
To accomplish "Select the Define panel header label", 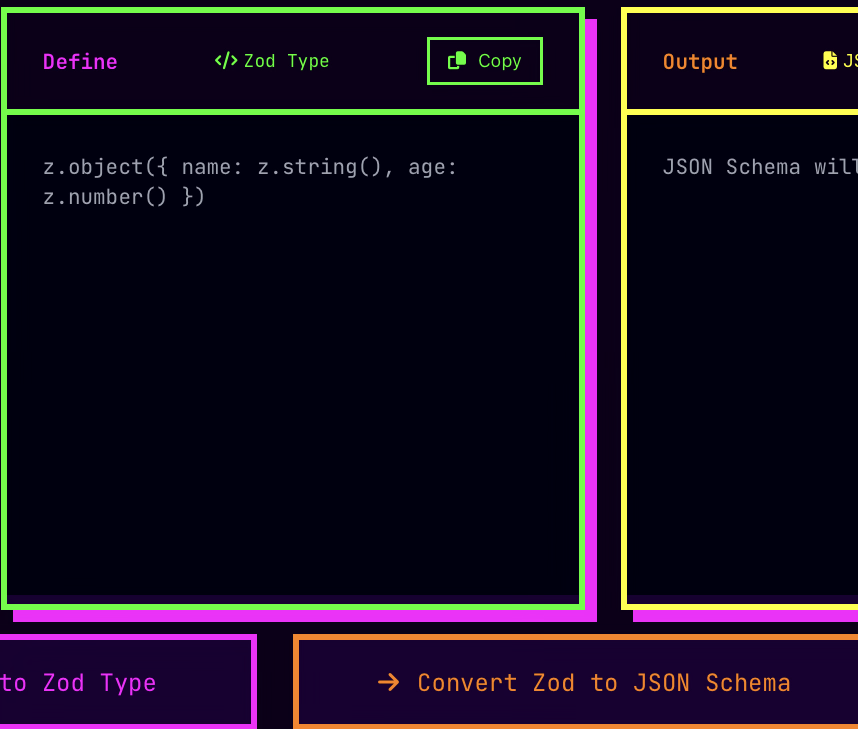I will pos(80,61).
